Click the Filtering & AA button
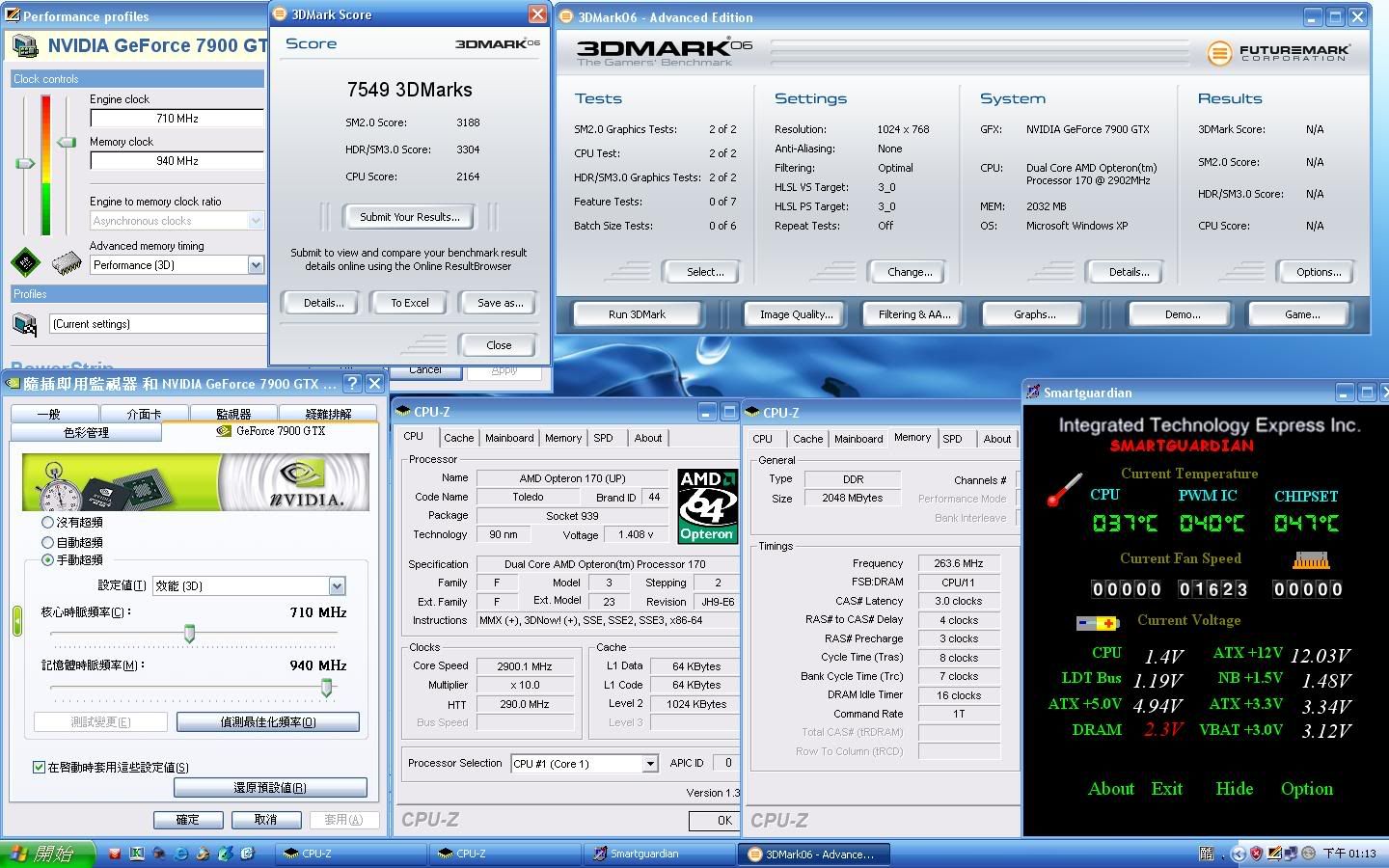The image size is (1389, 868). (x=914, y=314)
